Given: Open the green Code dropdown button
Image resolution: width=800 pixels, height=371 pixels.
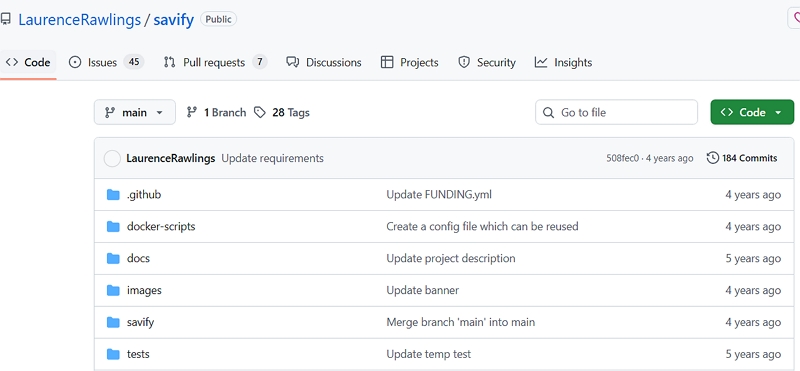Looking at the screenshot, I should (x=752, y=112).
